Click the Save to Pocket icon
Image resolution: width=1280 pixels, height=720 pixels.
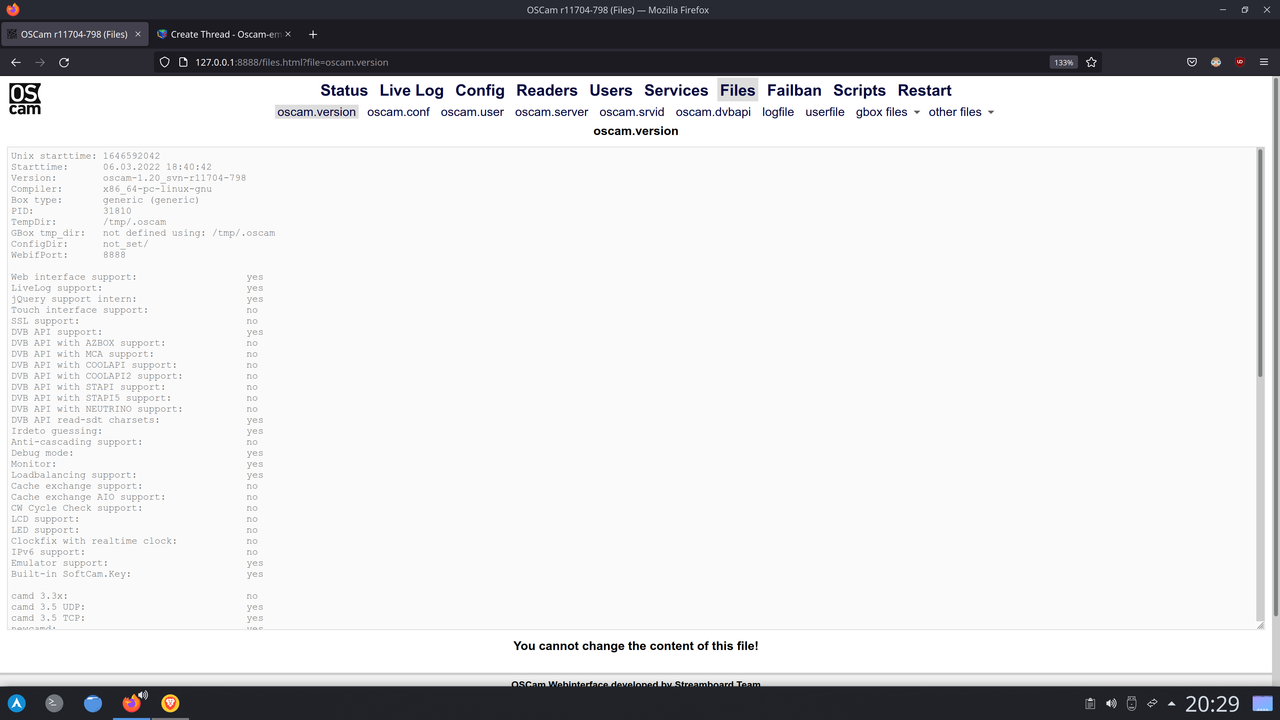[x=1192, y=61]
